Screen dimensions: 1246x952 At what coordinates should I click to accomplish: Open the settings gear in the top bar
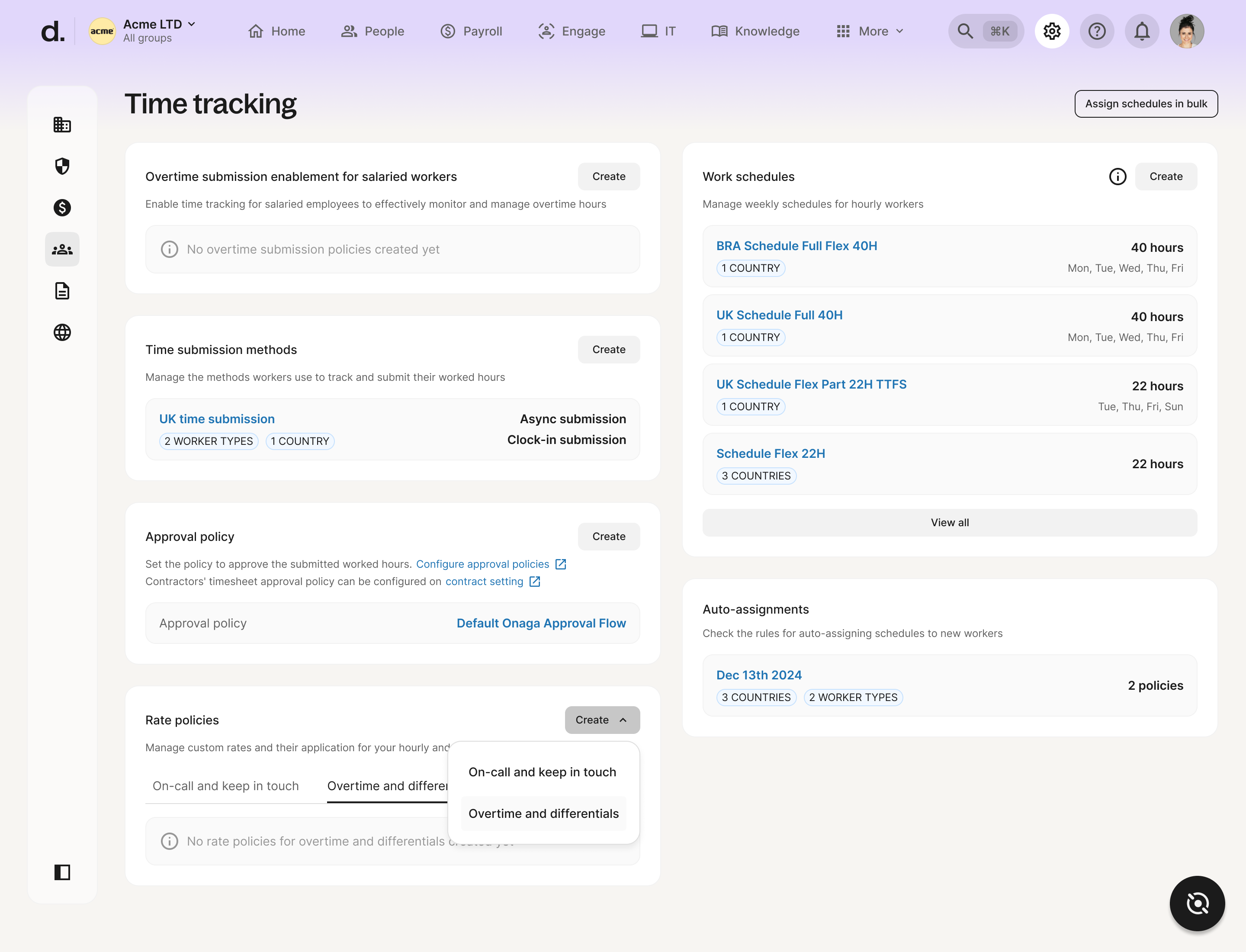(1051, 31)
